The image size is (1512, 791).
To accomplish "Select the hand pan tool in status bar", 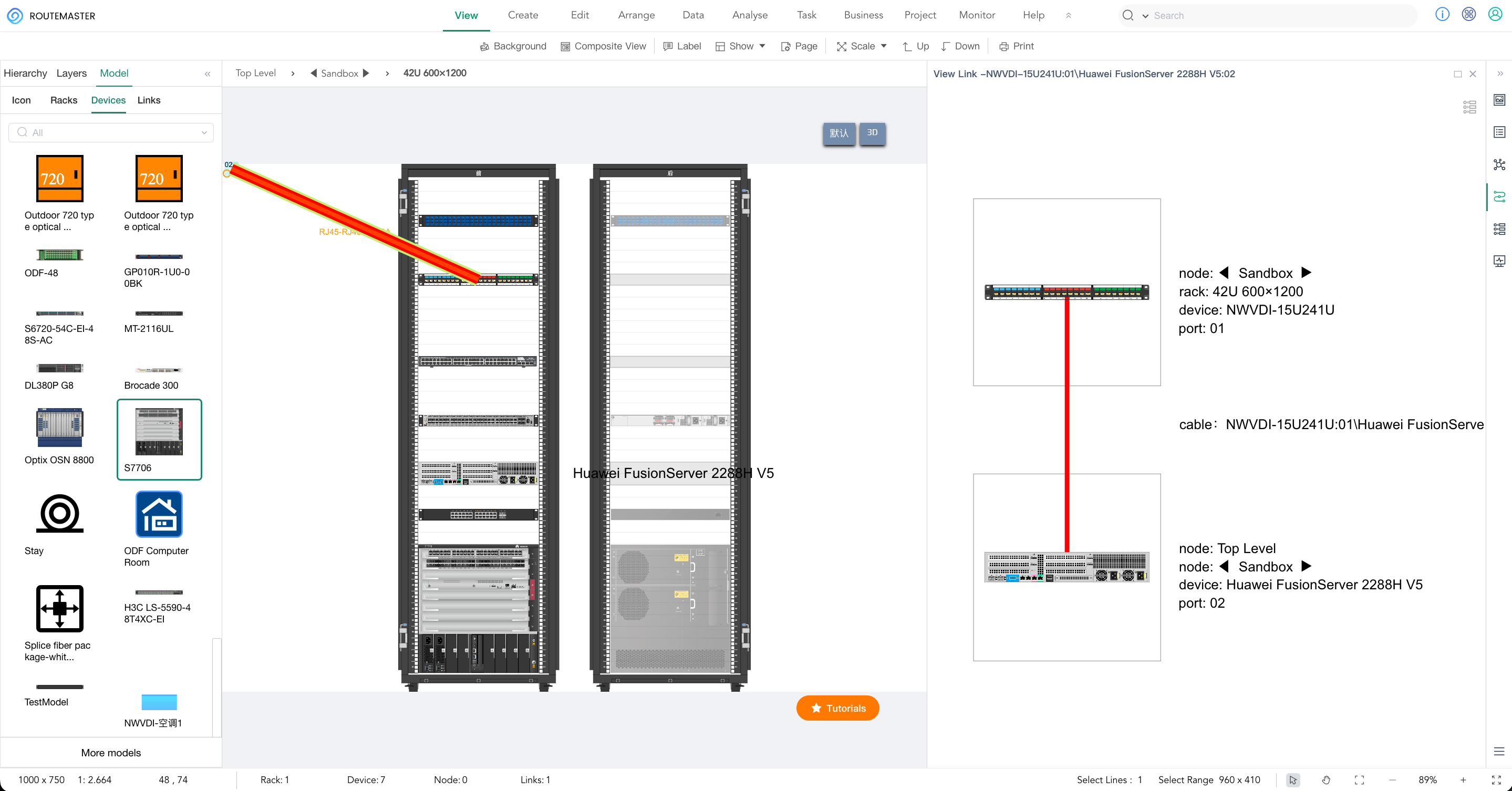I will point(1326,780).
